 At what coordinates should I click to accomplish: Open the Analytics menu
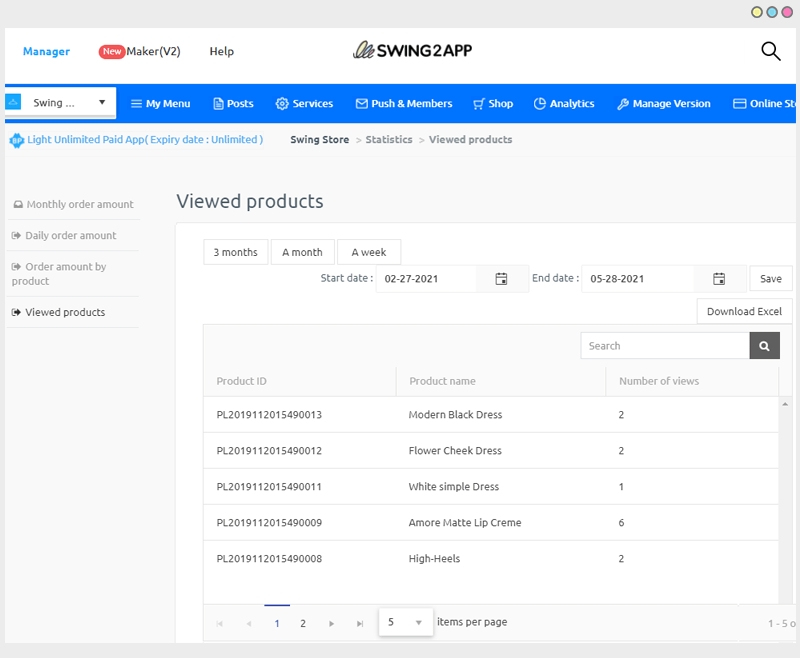pos(564,104)
